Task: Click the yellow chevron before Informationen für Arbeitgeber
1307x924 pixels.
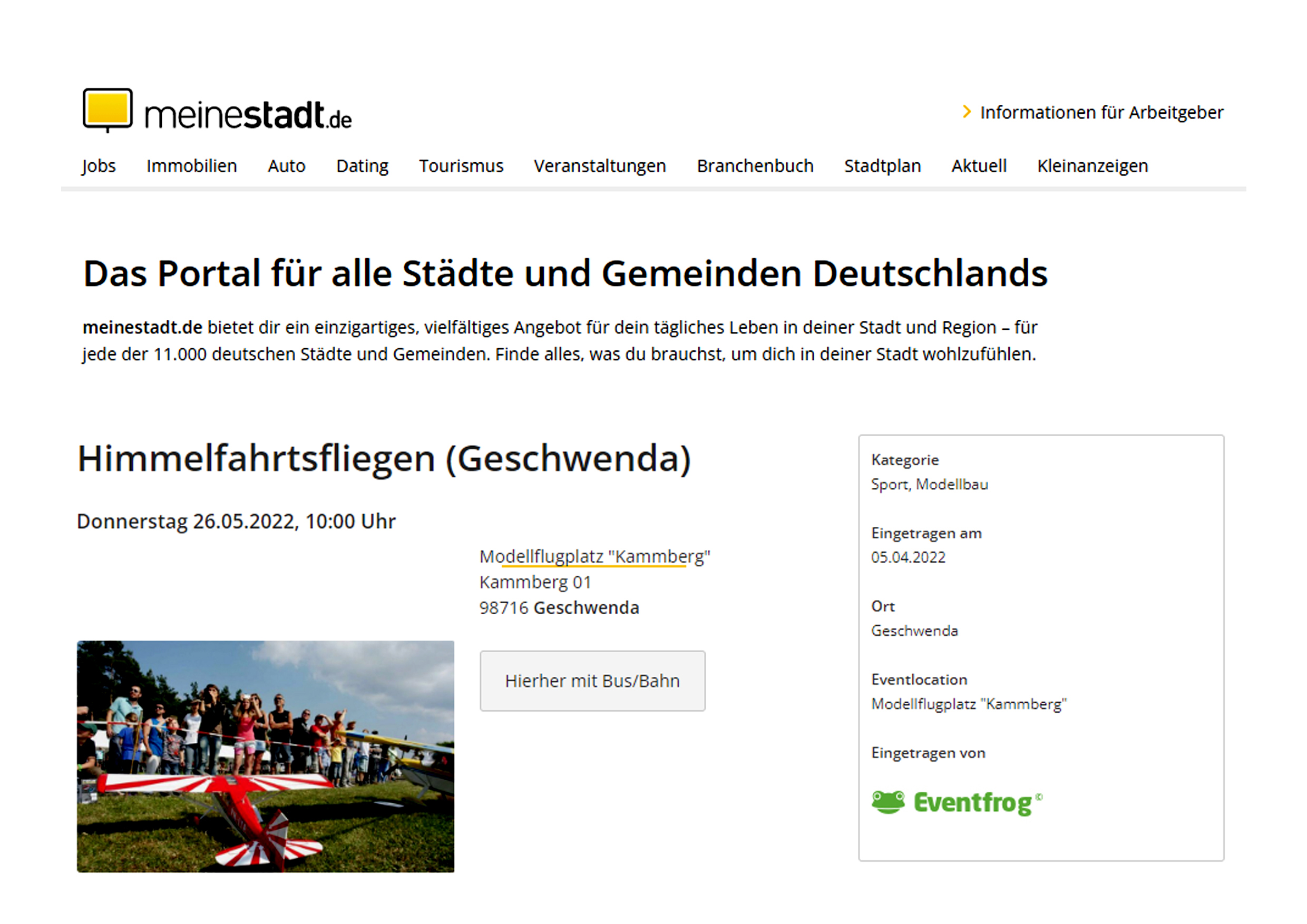Action: (966, 112)
